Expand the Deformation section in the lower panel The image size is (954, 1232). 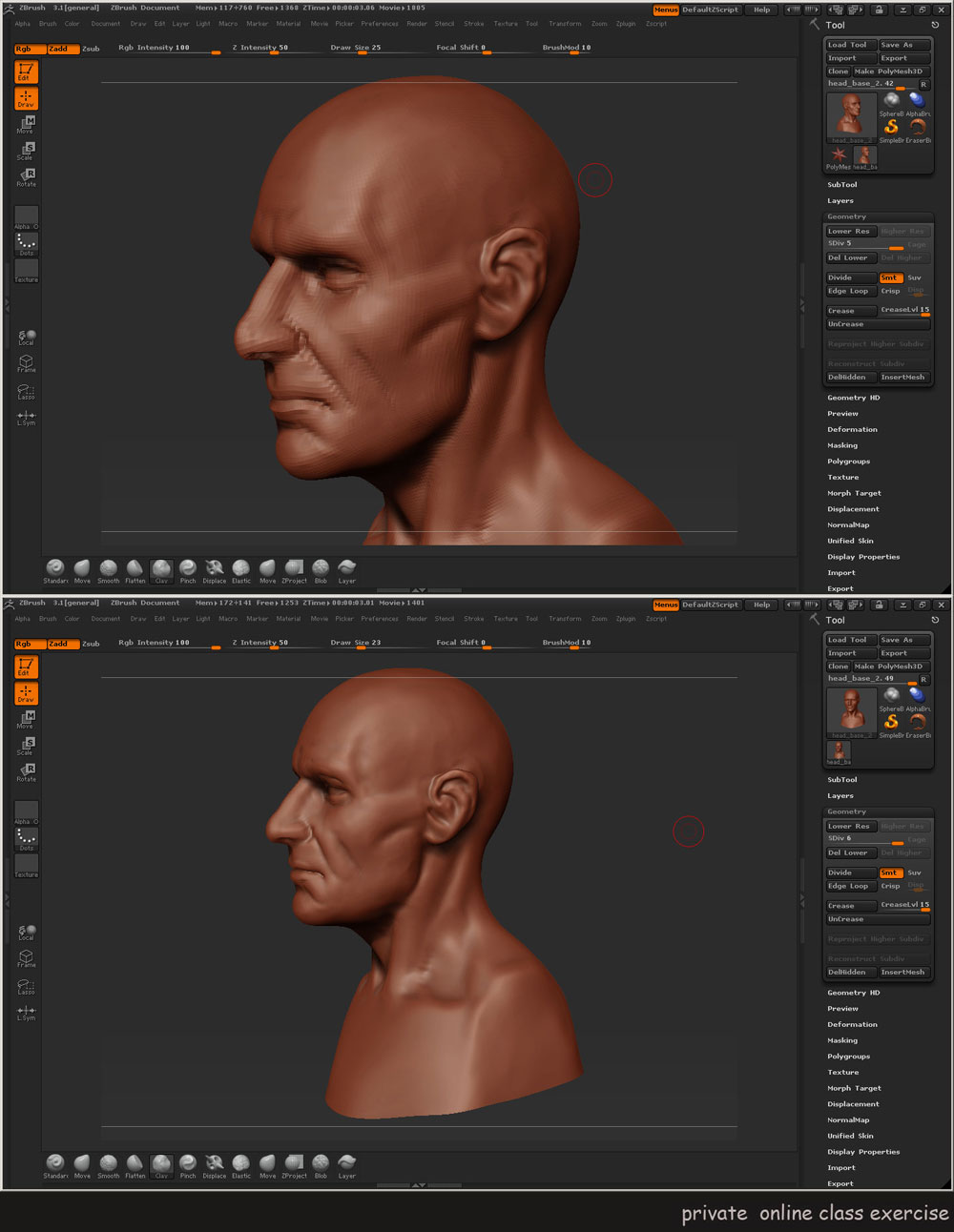click(852, 1025)
